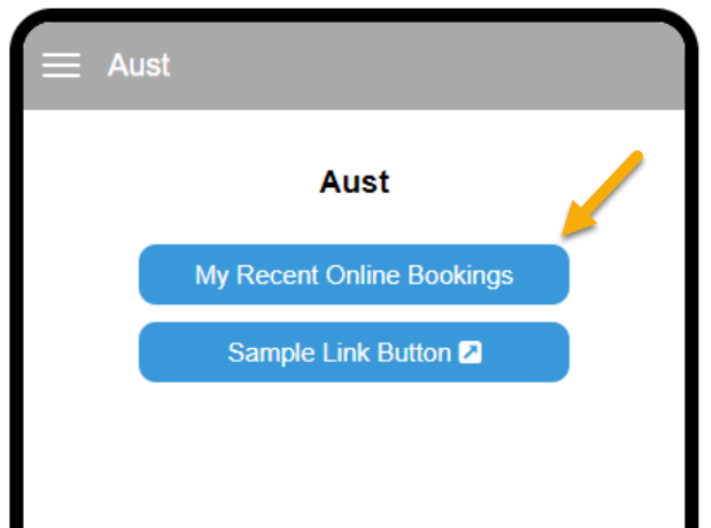
Task: Click the gray header bar
Action: (x=354, y=66)
